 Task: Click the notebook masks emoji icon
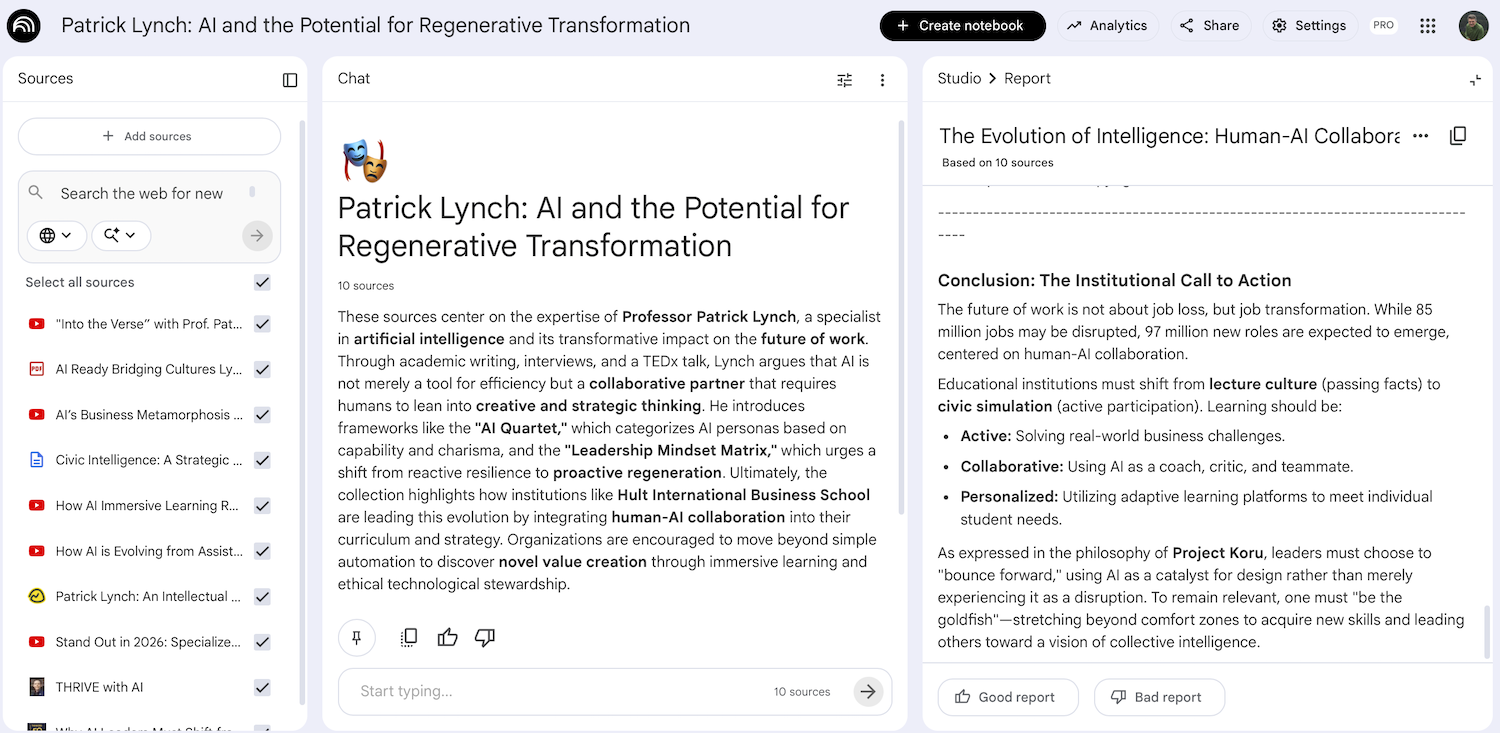tap(364, 162)
